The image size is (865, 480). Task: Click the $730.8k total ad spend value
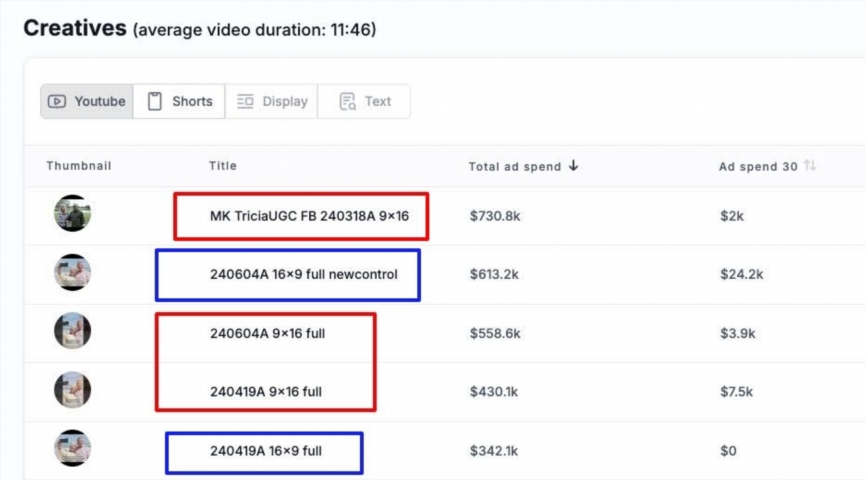(496, 216)
